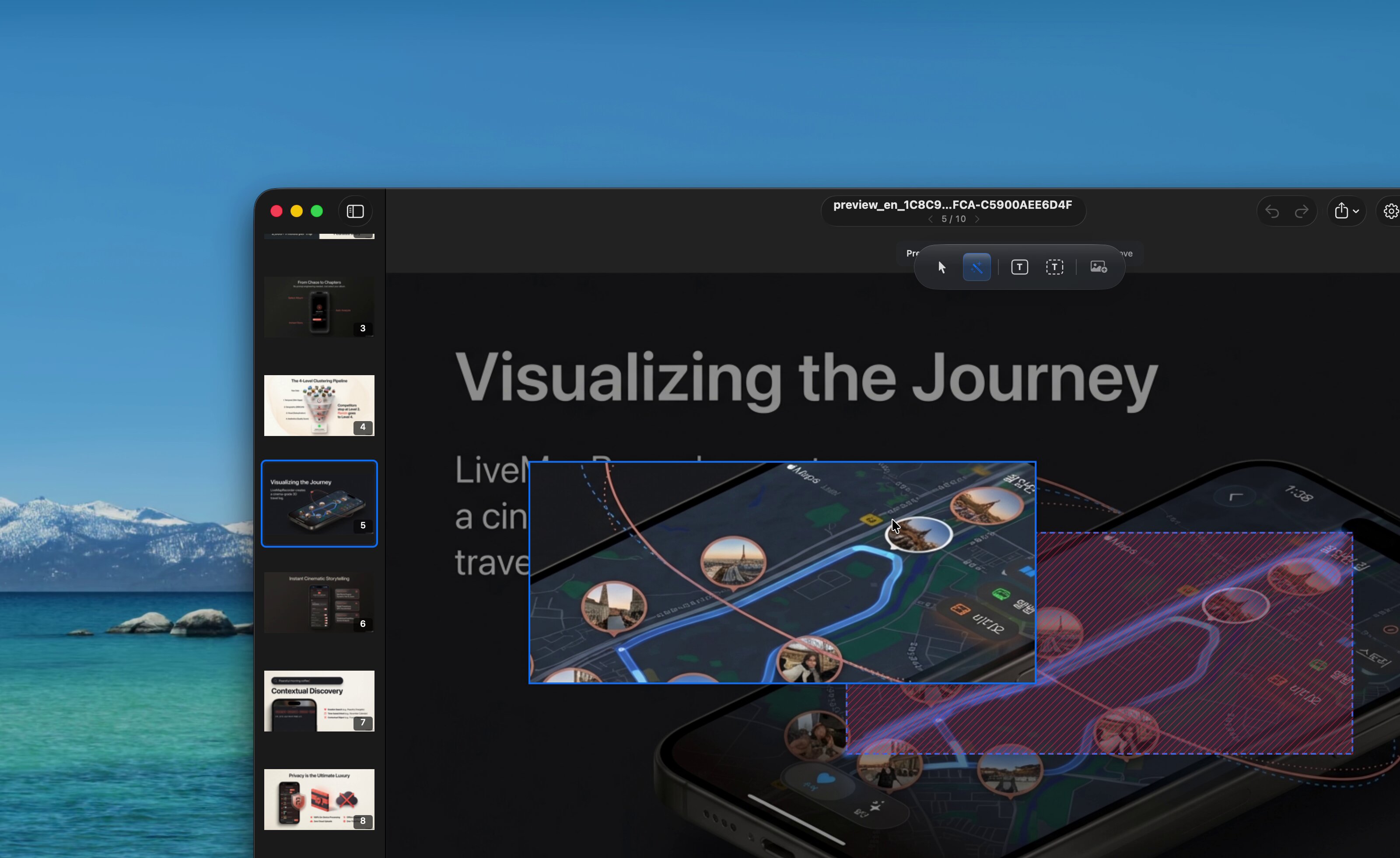This screenshot has width=1400, height=858.
Task: Open slide 4 4-Level Clustering Pipeline
Action: point(319,405)
